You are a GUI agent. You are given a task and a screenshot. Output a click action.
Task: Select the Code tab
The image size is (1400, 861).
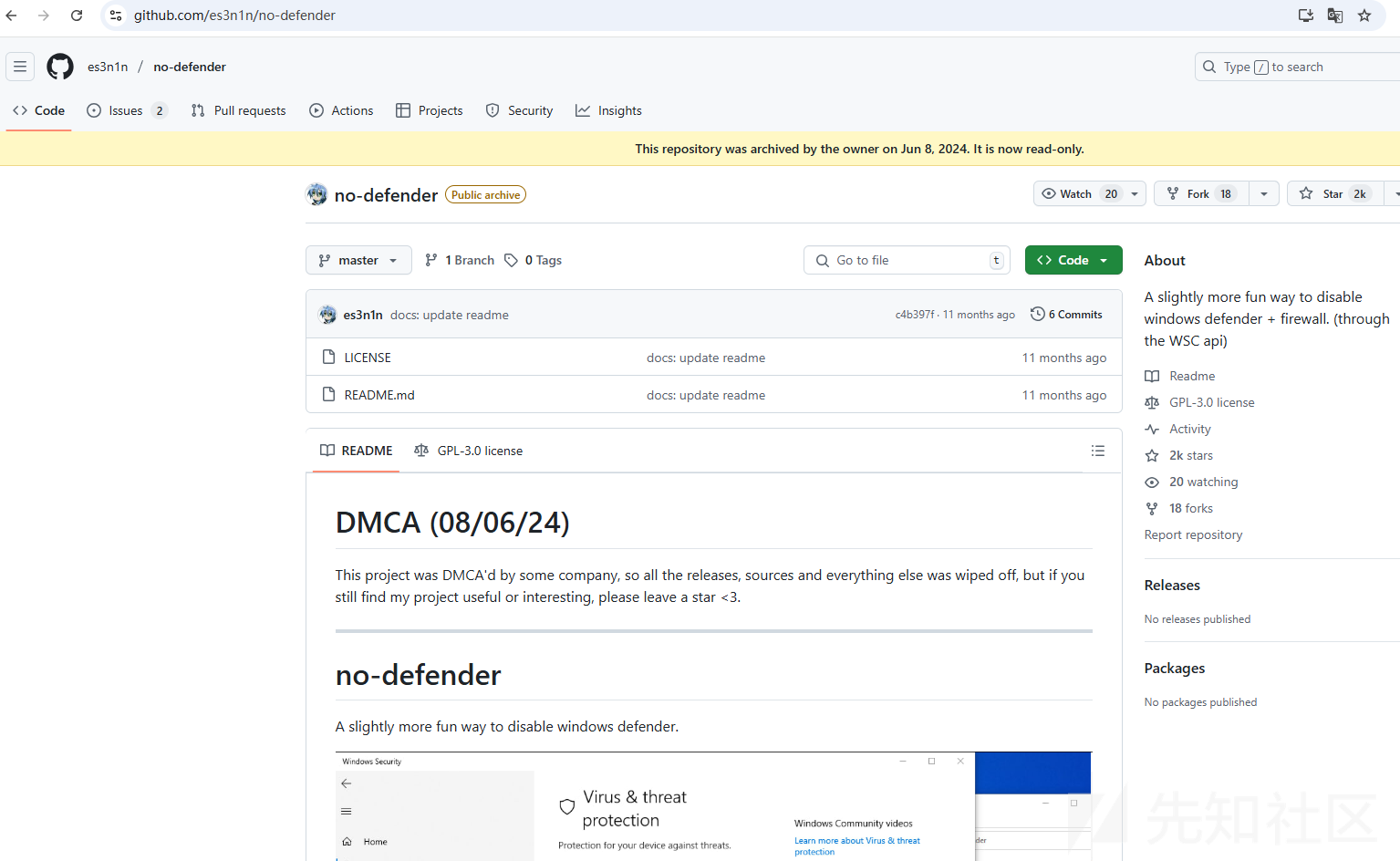click(39, 110)
